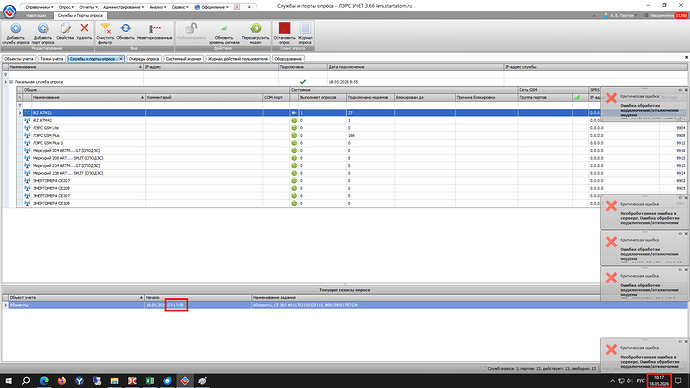Image resolution: width=690 pixels, height=388 pixels.
Task: Sort the ports grid by Комментарий column
Action: (x=204, y=97)
